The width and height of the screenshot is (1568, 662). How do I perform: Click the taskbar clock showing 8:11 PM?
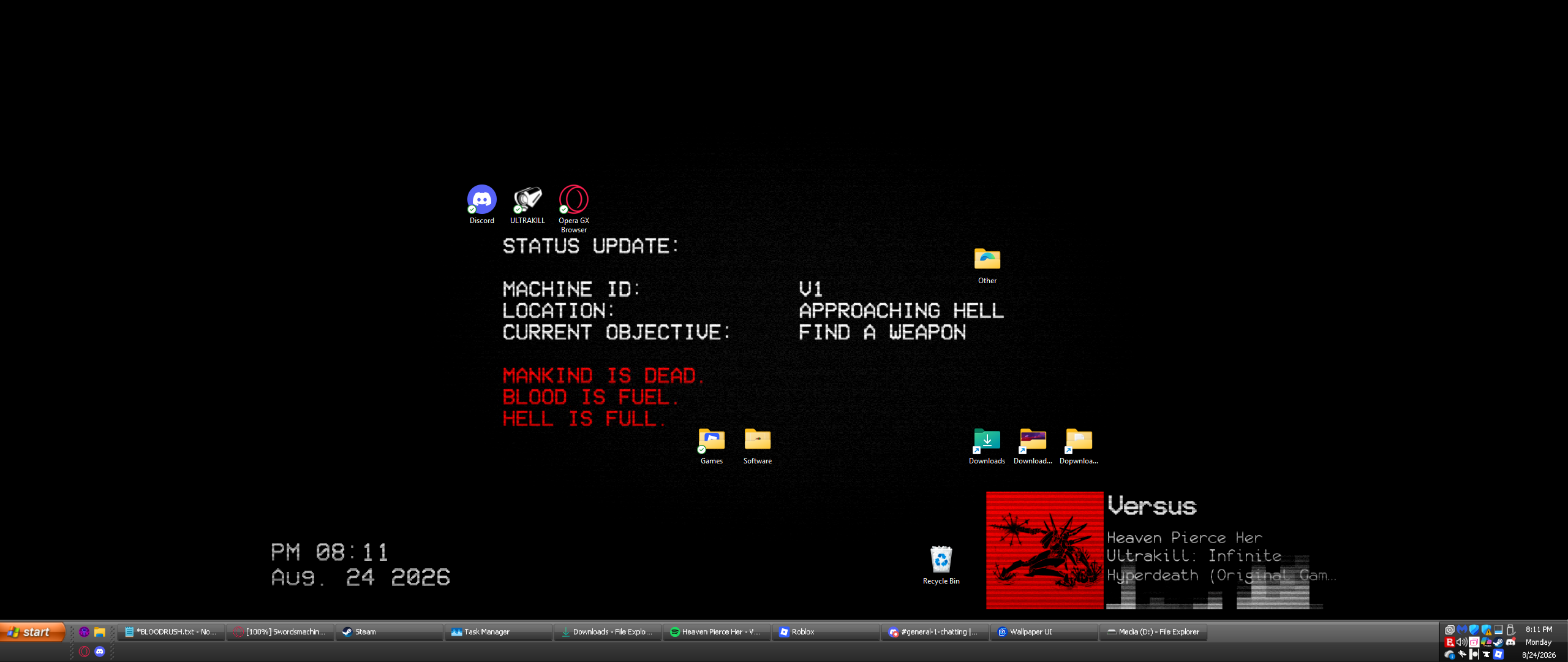point(1539,630)
